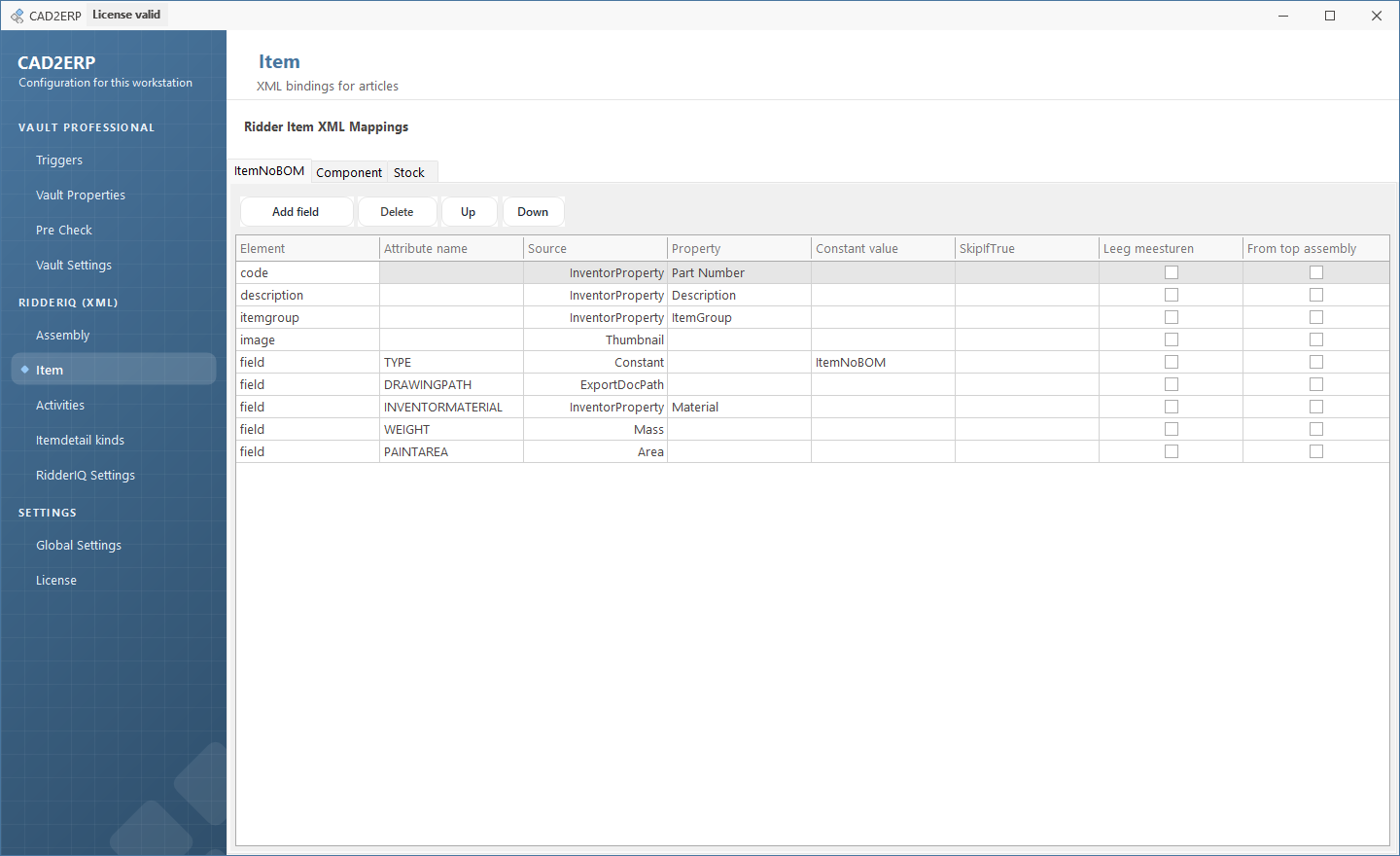Viewport: 1400px width, 856px height.
Task: Click the Delete button
Action: point(397,212)
